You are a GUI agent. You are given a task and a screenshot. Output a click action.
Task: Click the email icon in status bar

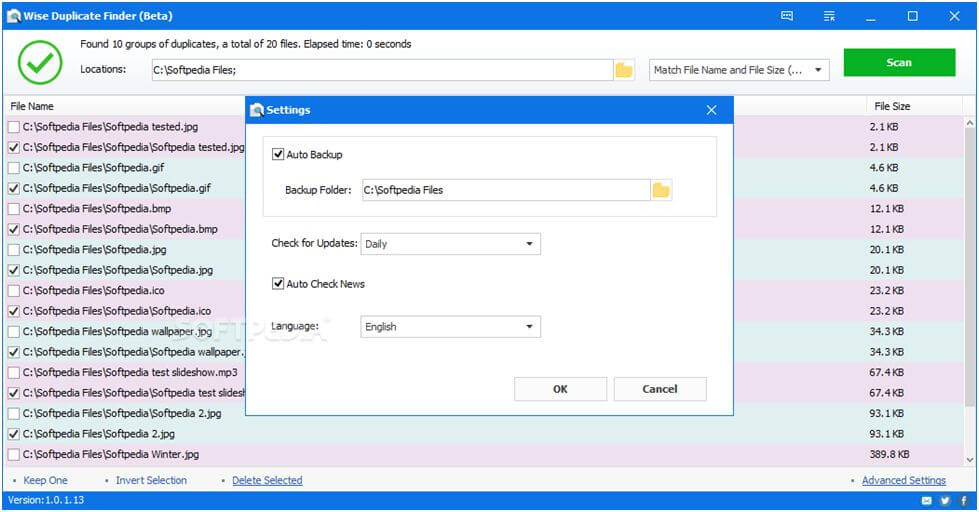click(x=927, y=500)
